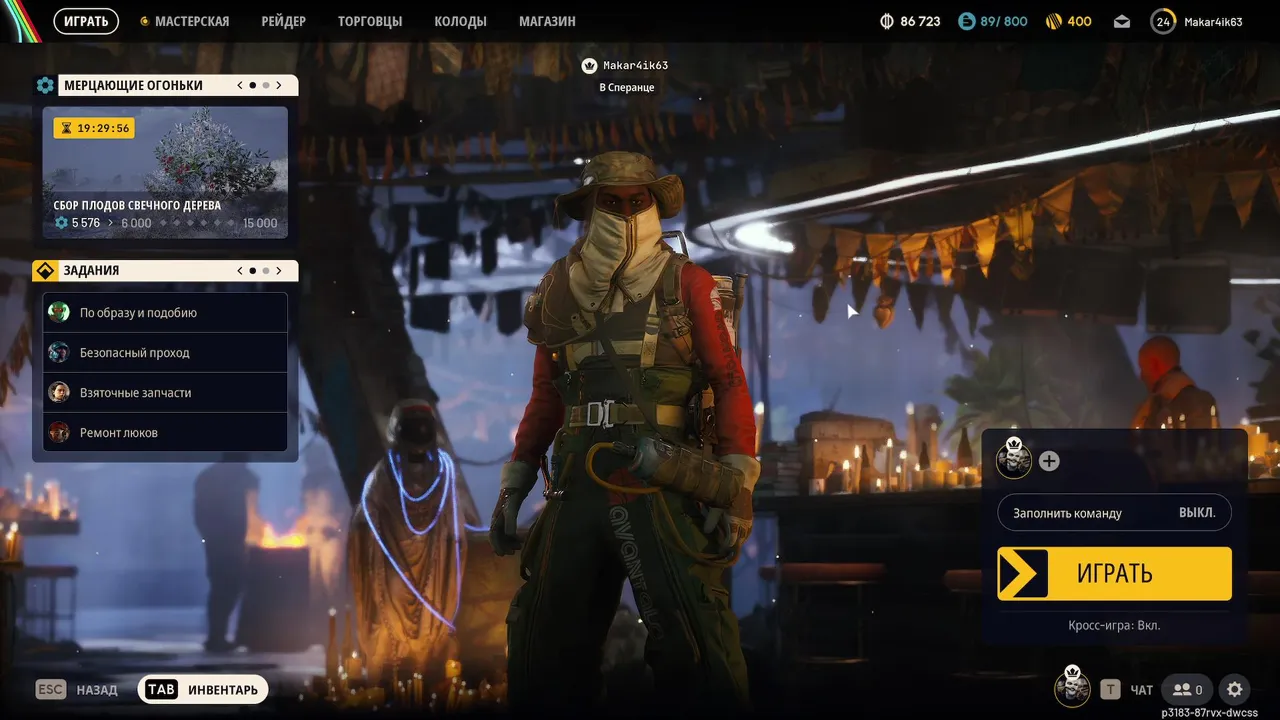Open quest Ремонт люков

tap(165, 432)
